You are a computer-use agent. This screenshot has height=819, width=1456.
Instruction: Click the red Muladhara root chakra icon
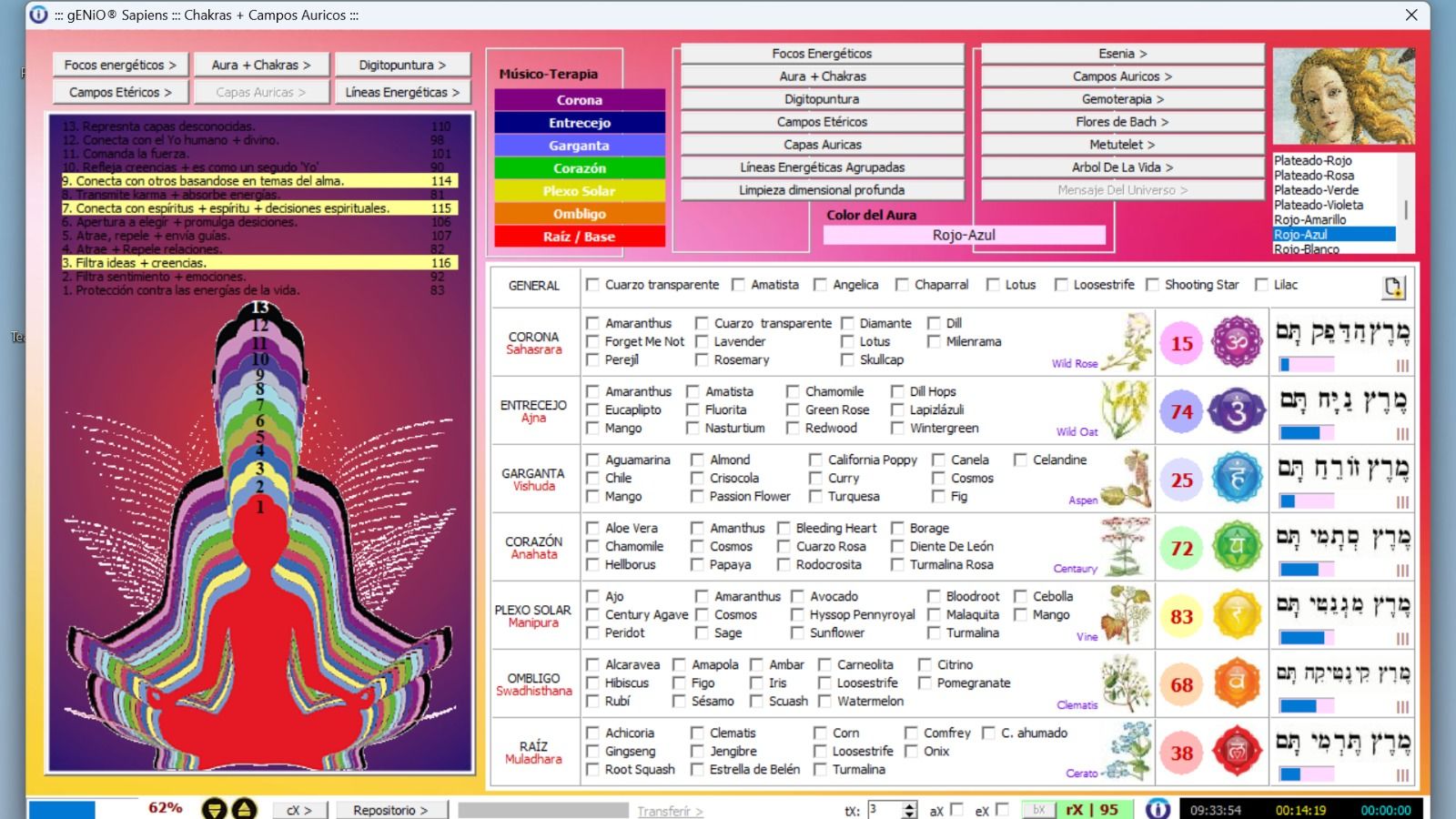[x=1237, y=753]
